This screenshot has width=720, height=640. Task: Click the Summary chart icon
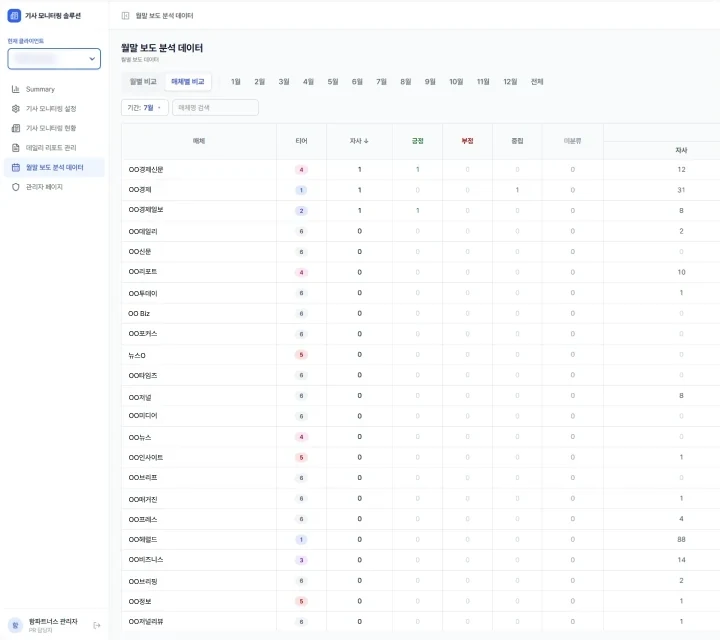click(16, 89)
